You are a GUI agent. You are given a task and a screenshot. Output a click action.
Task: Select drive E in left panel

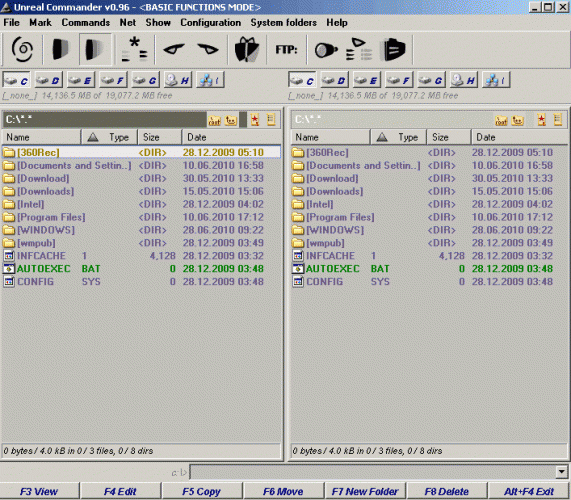pos(81,80)
